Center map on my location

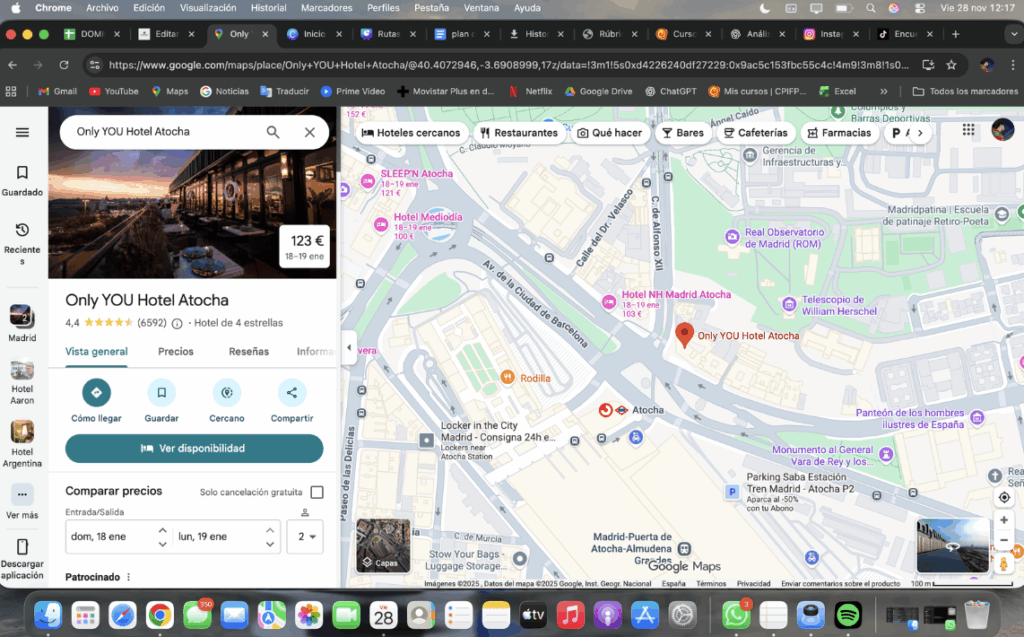pyautogui.click(x=1003, y=497)
